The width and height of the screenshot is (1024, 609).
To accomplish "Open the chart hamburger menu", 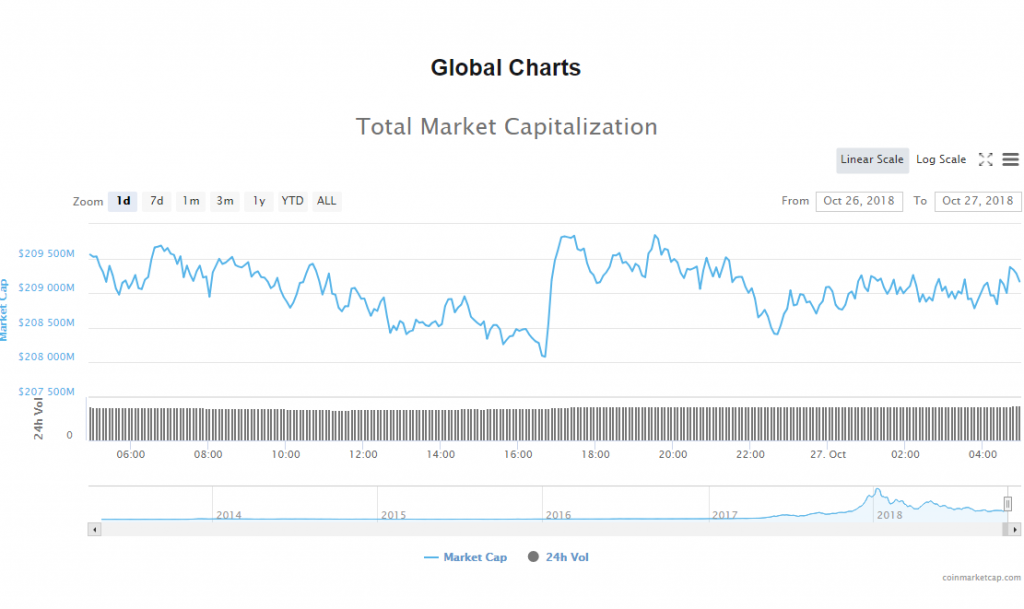I will (1010, 160).
